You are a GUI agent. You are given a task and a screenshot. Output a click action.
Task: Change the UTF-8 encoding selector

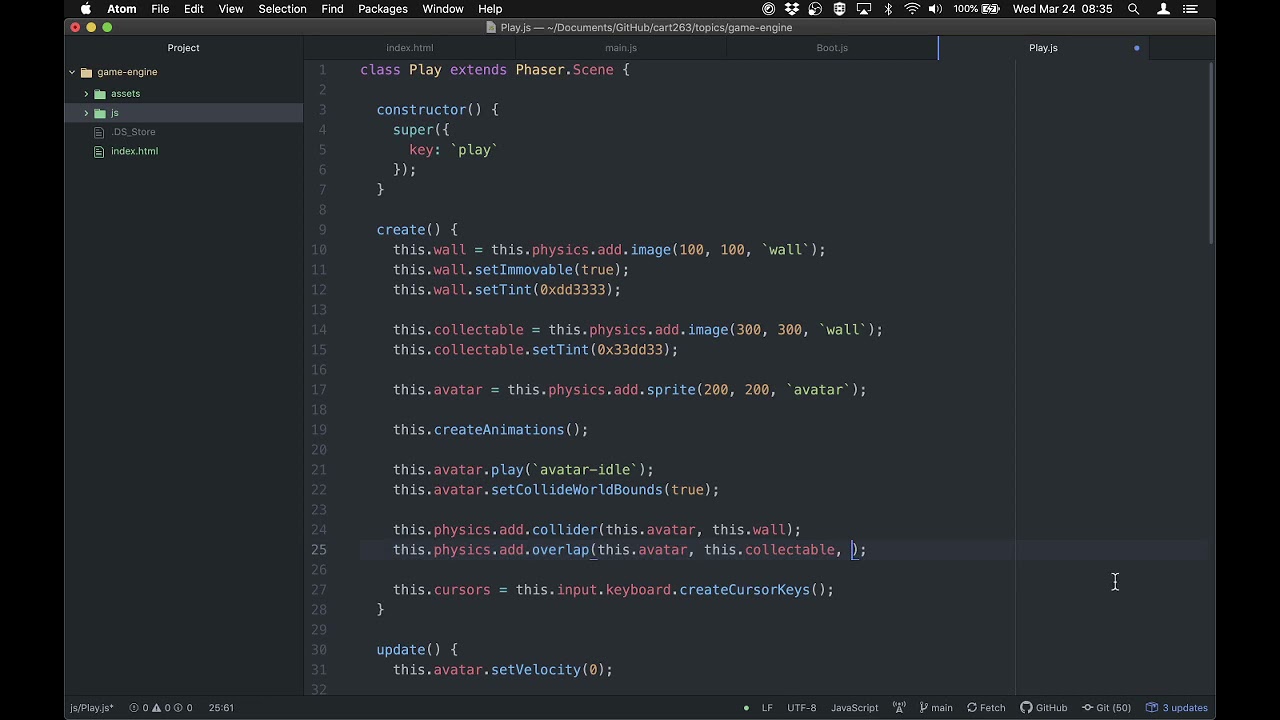(801, 708)
